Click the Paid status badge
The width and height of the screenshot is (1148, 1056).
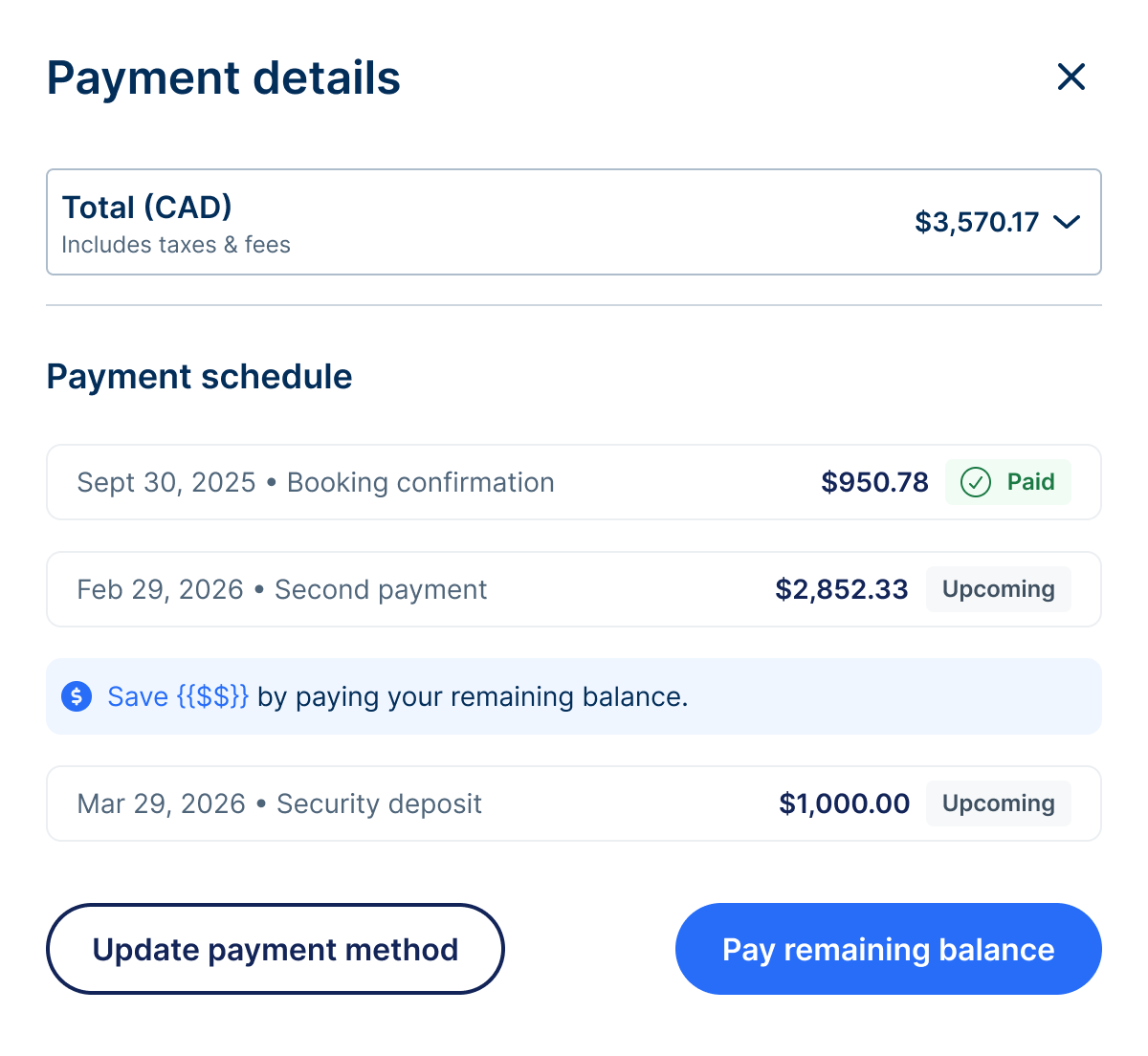[x=1008, y=482]
